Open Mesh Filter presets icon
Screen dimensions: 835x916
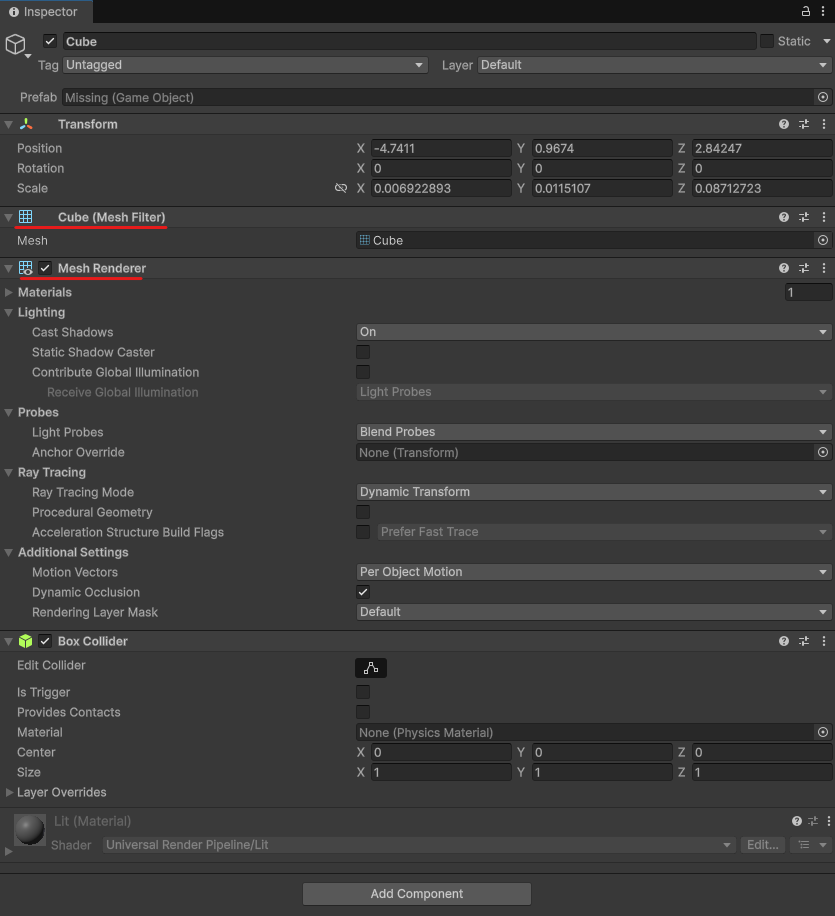[x=804, y=217]
